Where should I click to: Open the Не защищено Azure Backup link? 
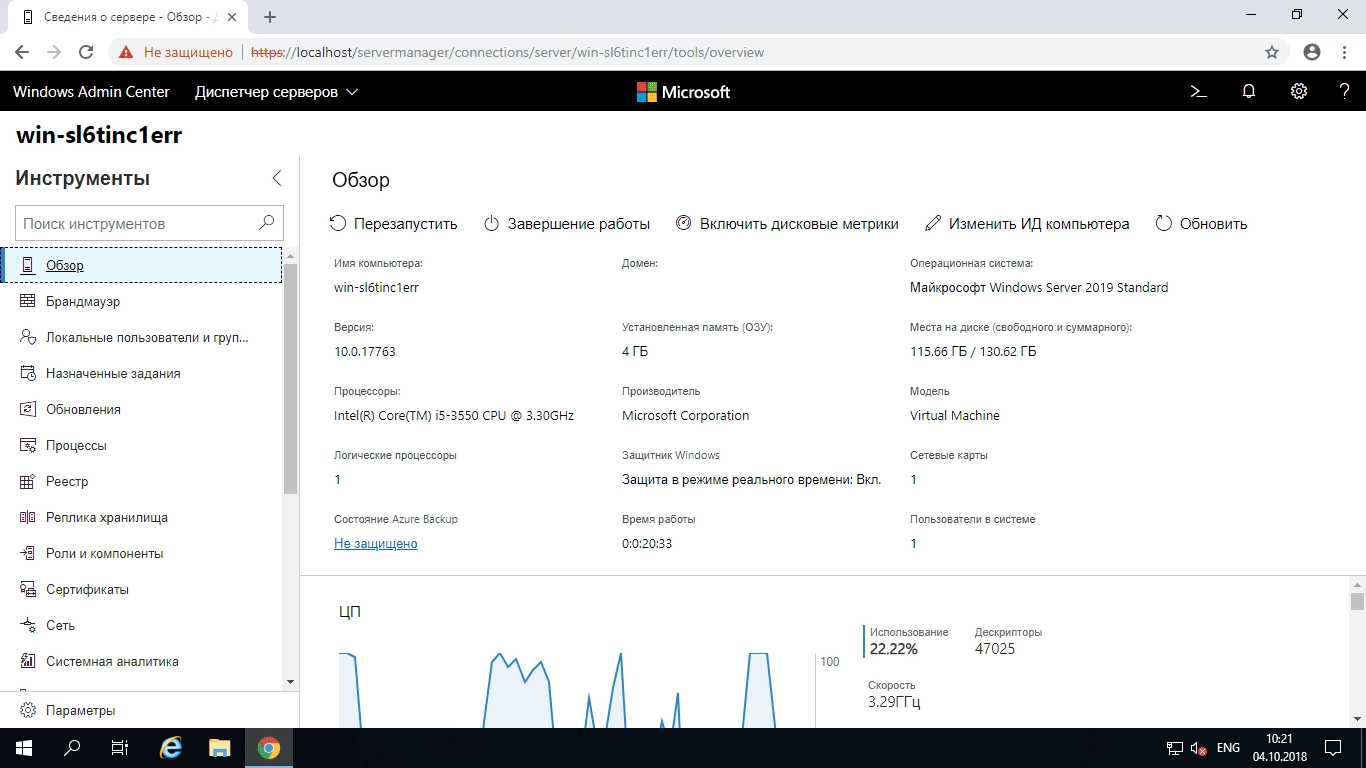[375, 543]
